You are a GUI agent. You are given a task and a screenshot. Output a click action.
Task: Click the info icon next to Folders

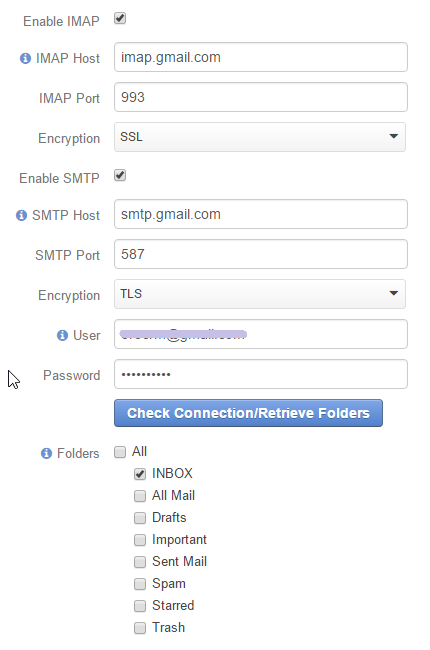pos(46,454)
